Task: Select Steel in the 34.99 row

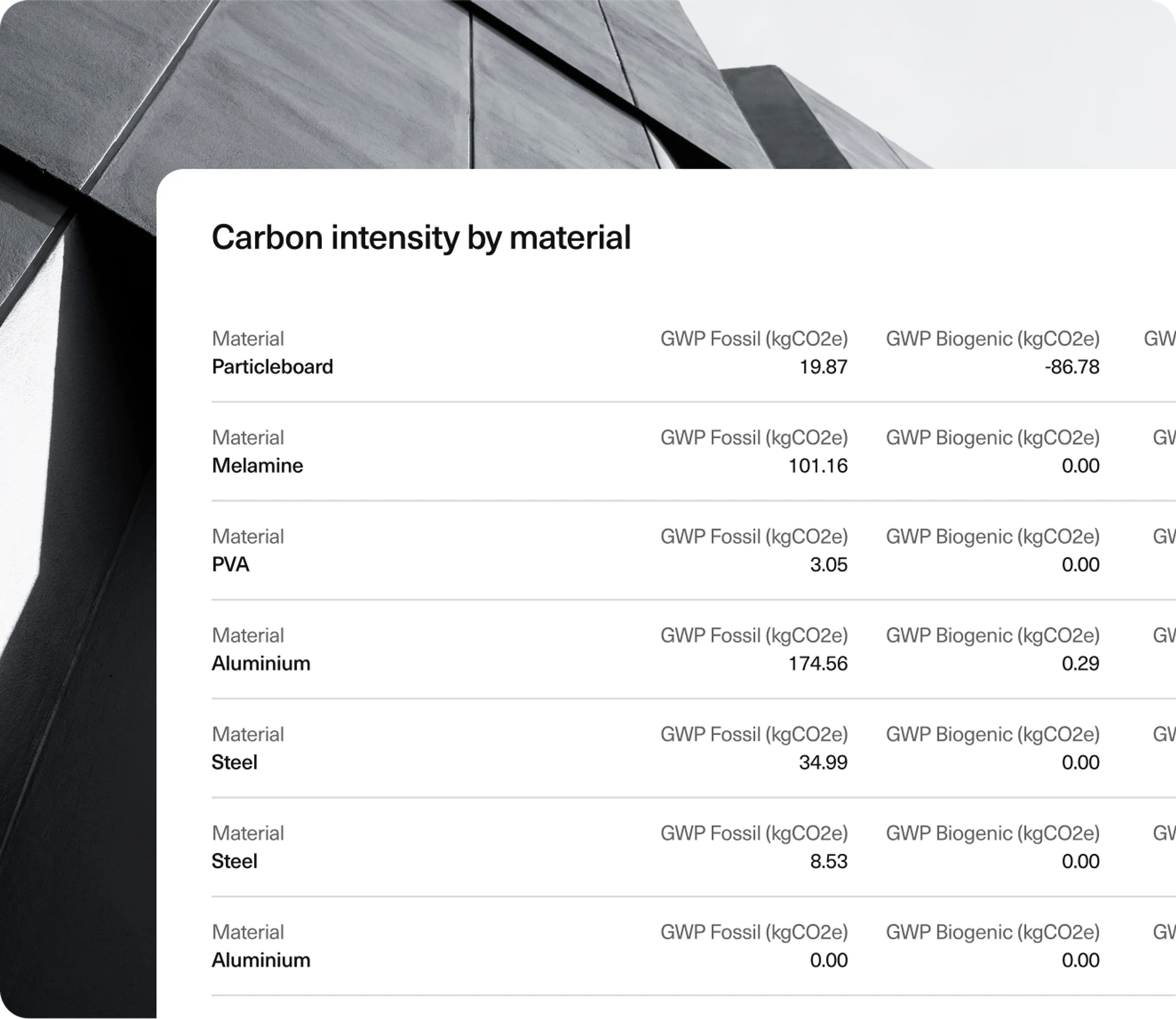Action: pyautogui.click(x=234, y=763)
